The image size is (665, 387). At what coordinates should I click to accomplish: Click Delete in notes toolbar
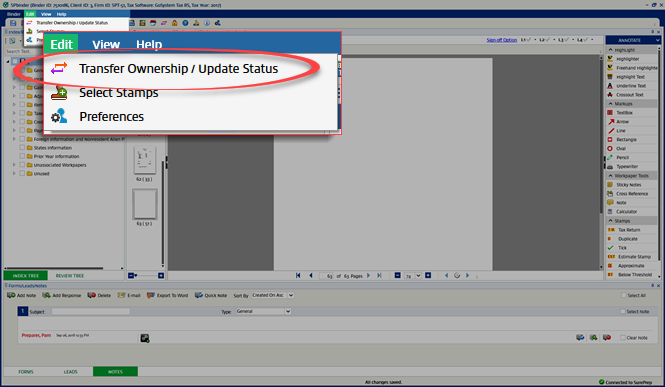pyautogui.click(x=99, y=295)
